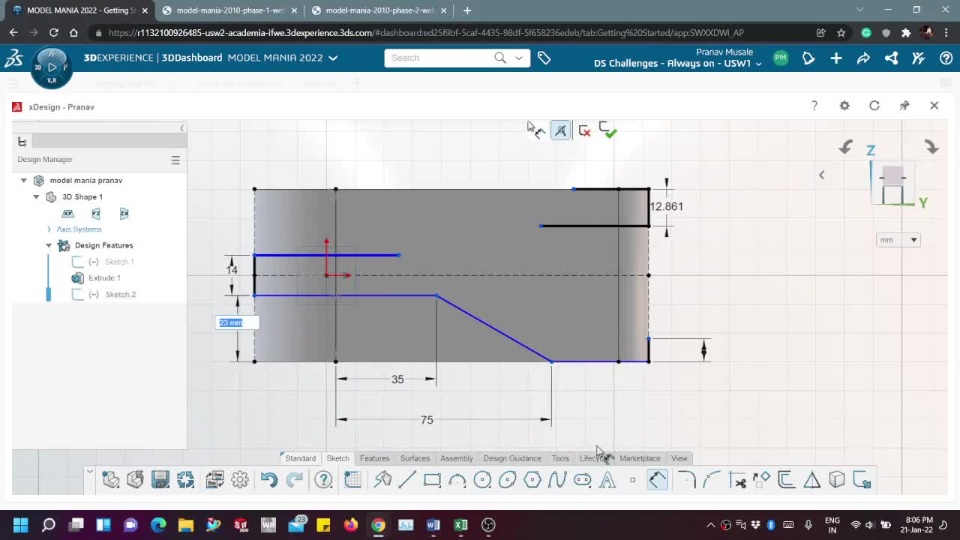This screenshot has height=540, width=960.
Task: Click the 23 mm dimension input box
Action: pyautogui.click(x=237, y=323)
